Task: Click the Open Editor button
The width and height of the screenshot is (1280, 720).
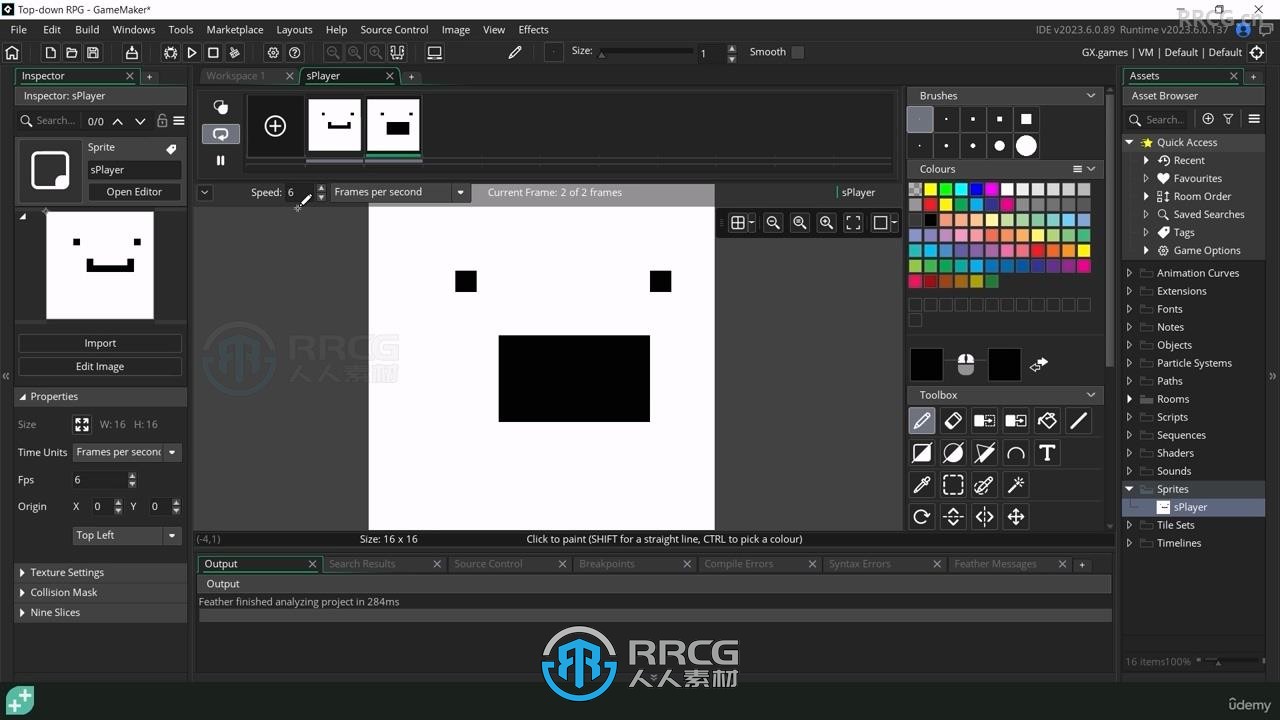Action: coord(134,192)
